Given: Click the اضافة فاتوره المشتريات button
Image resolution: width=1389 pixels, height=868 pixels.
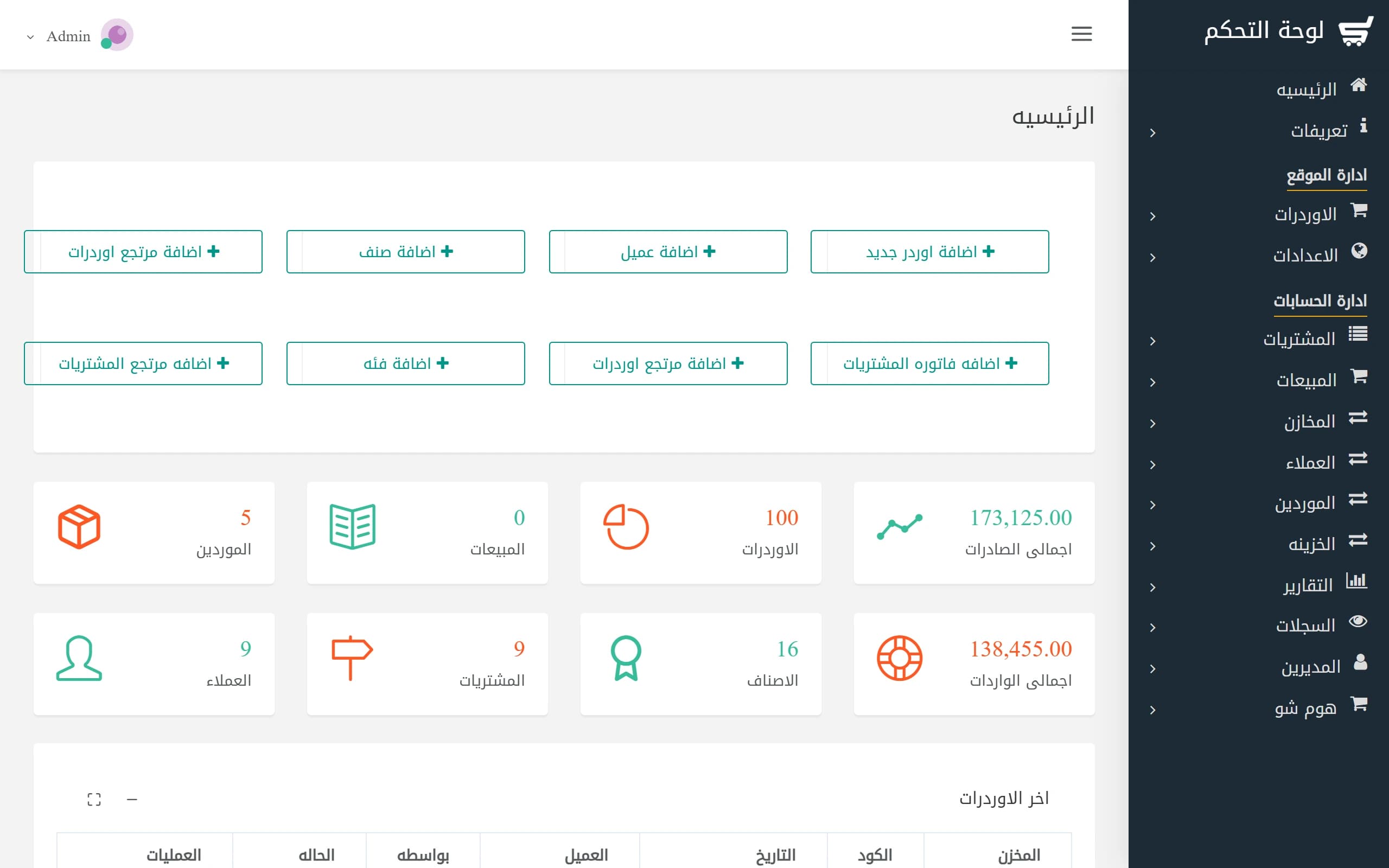Looking at the screenshot, I should 930,363.
